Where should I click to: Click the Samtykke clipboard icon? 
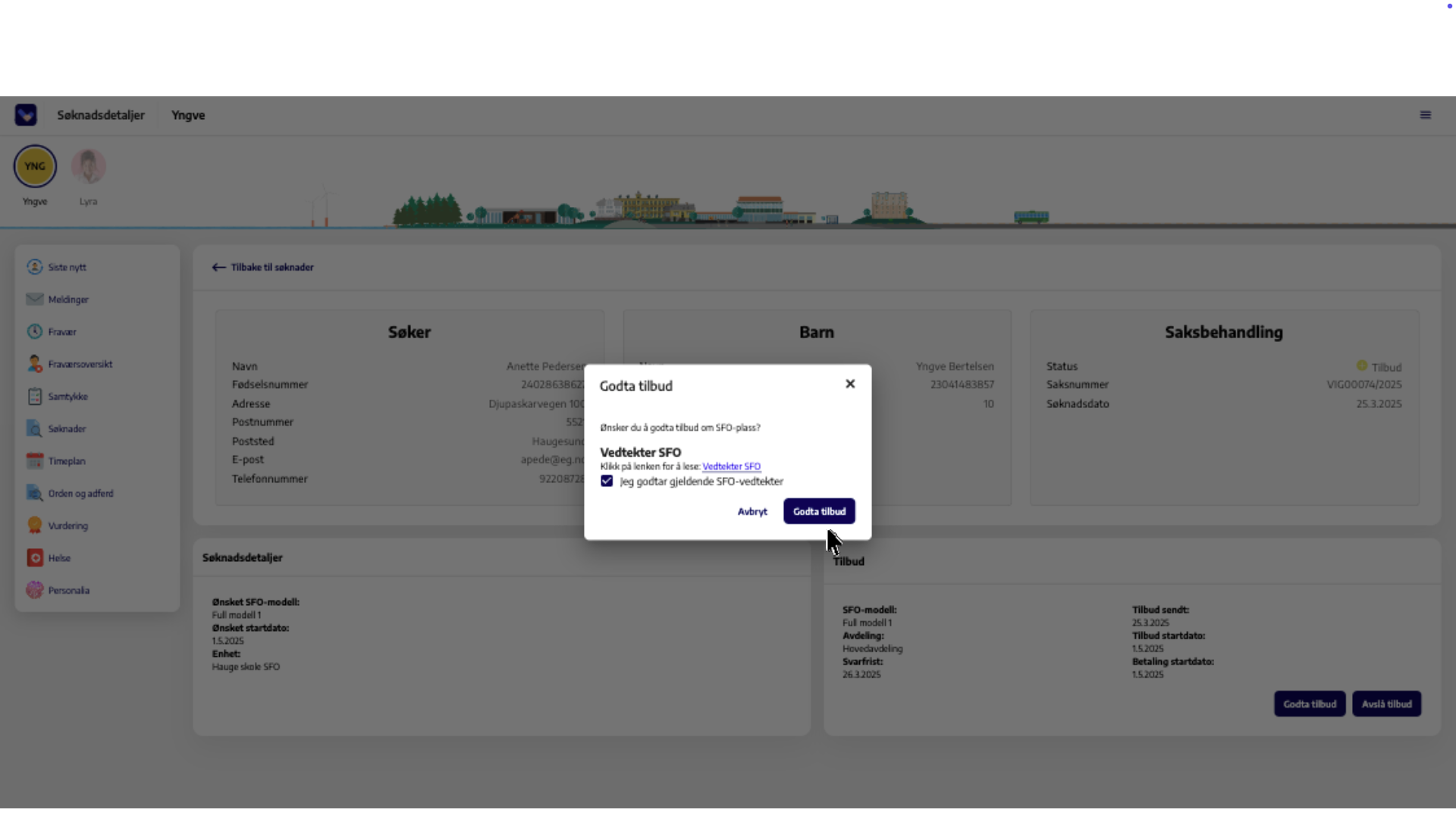coord(35,397)
